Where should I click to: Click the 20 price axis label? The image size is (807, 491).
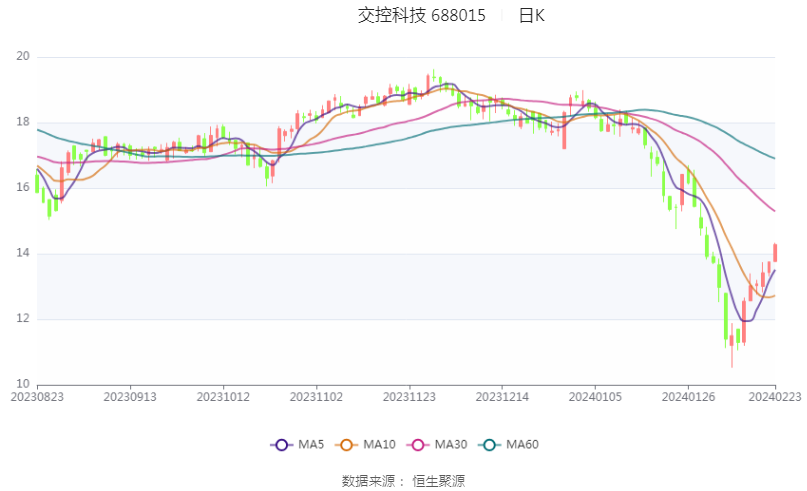[23, 56]
